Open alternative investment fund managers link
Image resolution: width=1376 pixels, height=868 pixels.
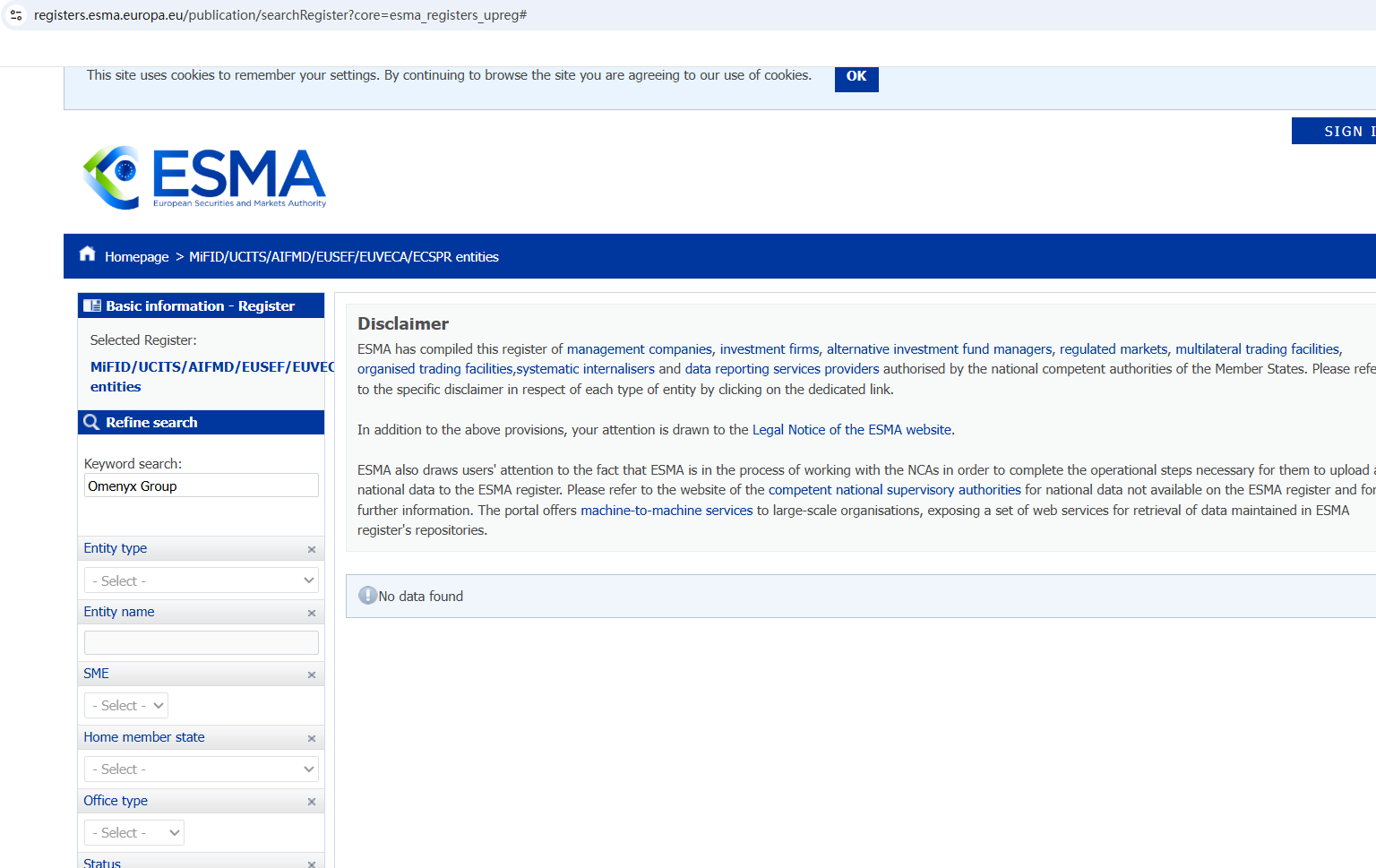click(x=940, y=349)
